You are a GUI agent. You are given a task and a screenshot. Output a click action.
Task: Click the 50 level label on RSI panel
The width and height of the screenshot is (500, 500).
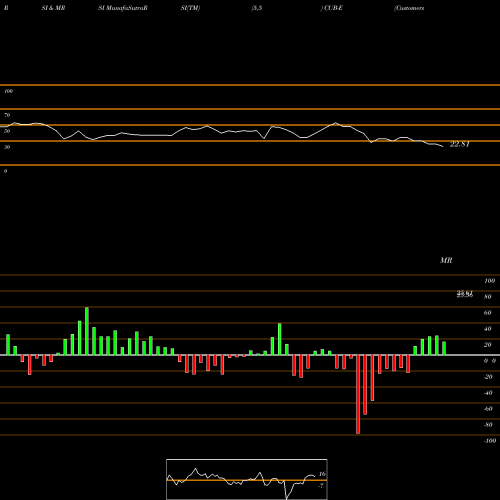tap(7, 131)
